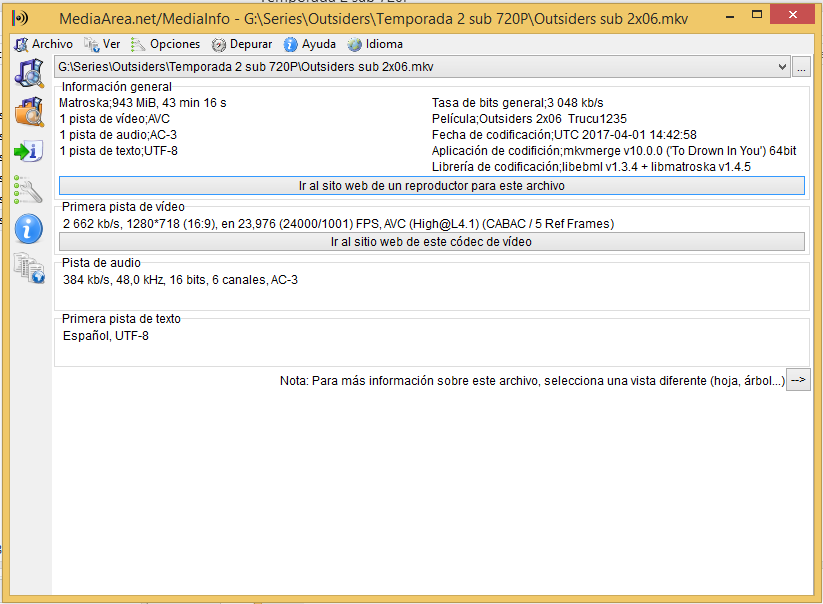Click 'Aplicación de codifición;mkvmerge' line

(x=614, y=151)
